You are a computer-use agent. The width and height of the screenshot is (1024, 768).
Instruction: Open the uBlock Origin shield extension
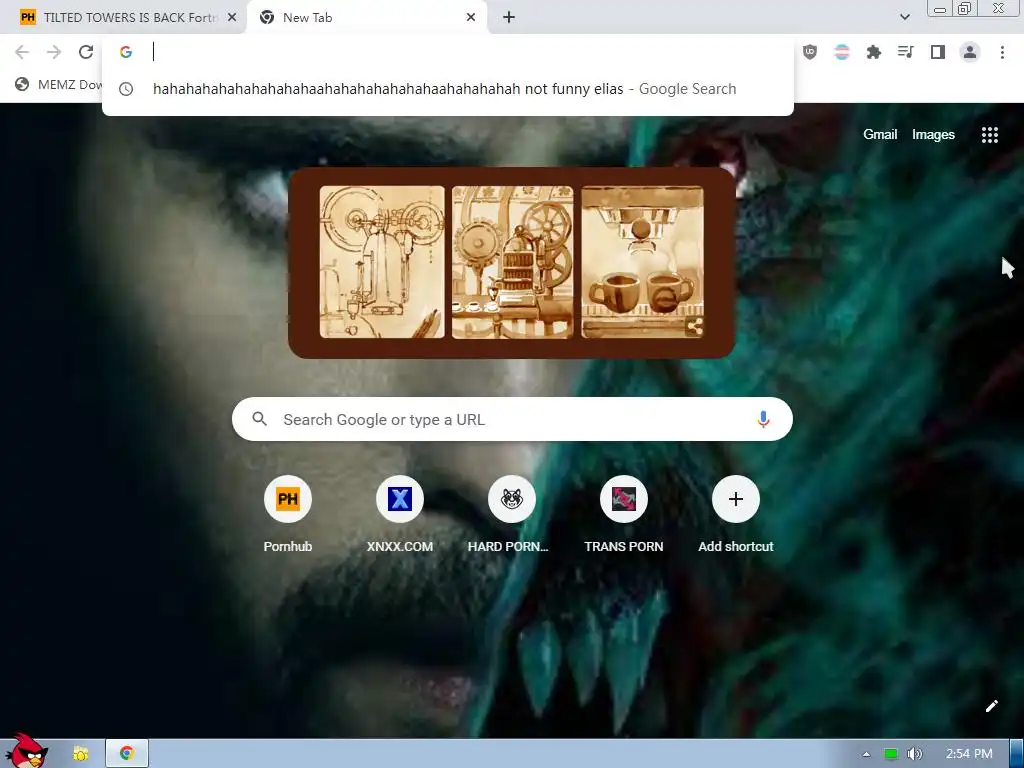point(810,52)
